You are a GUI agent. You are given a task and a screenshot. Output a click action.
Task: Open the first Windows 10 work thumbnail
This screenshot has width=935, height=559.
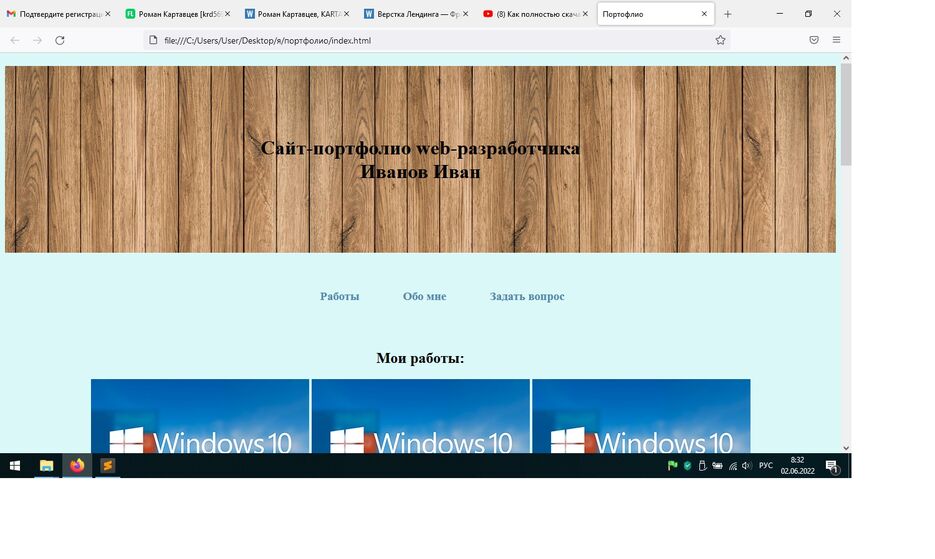200,416
